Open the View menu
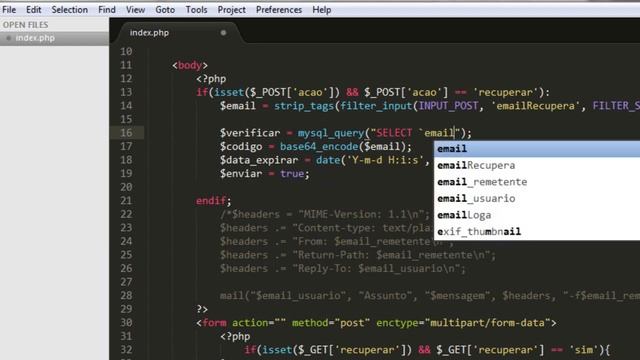The height and width of the screenshot is (360, 640). [x=135, y=9]
